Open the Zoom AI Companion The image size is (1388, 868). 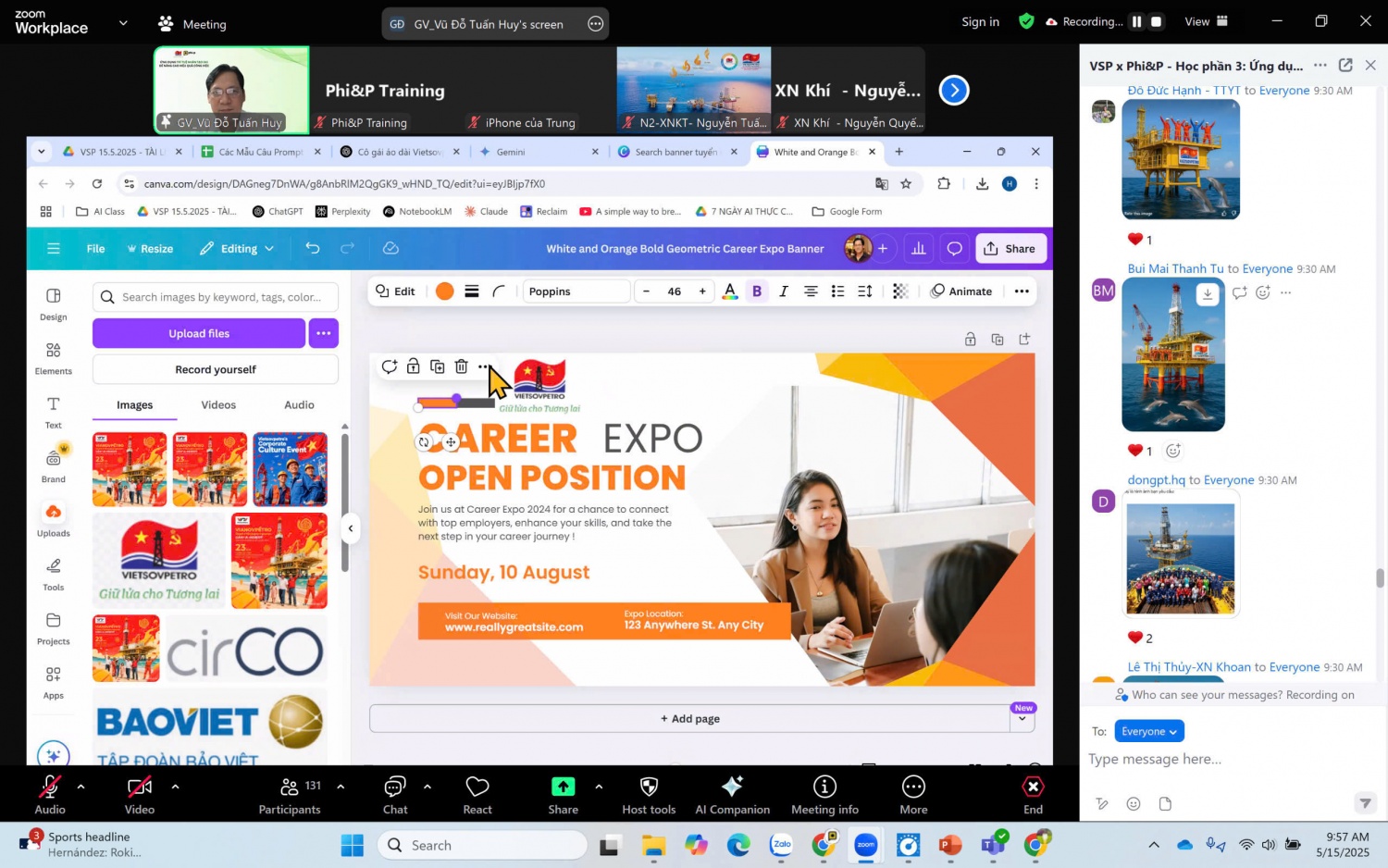click(x=732, y=795)
